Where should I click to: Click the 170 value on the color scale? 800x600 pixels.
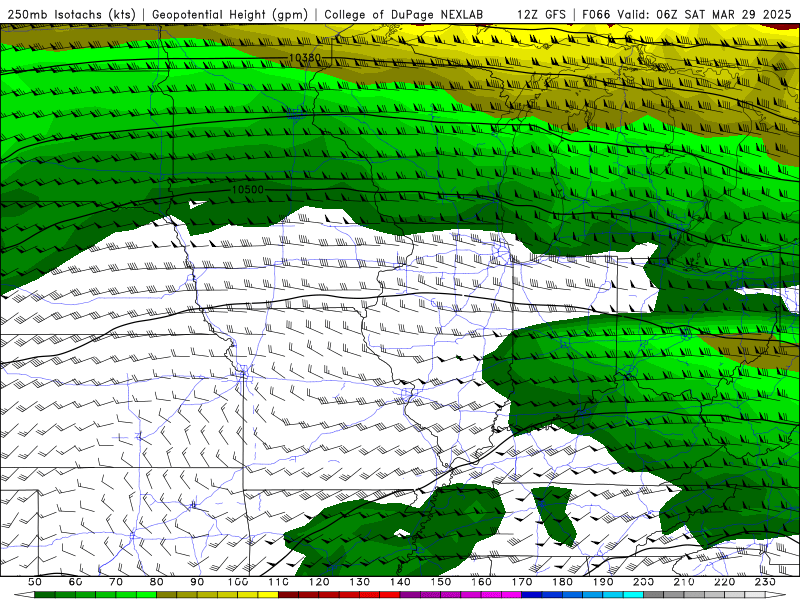tap(522, 582)
